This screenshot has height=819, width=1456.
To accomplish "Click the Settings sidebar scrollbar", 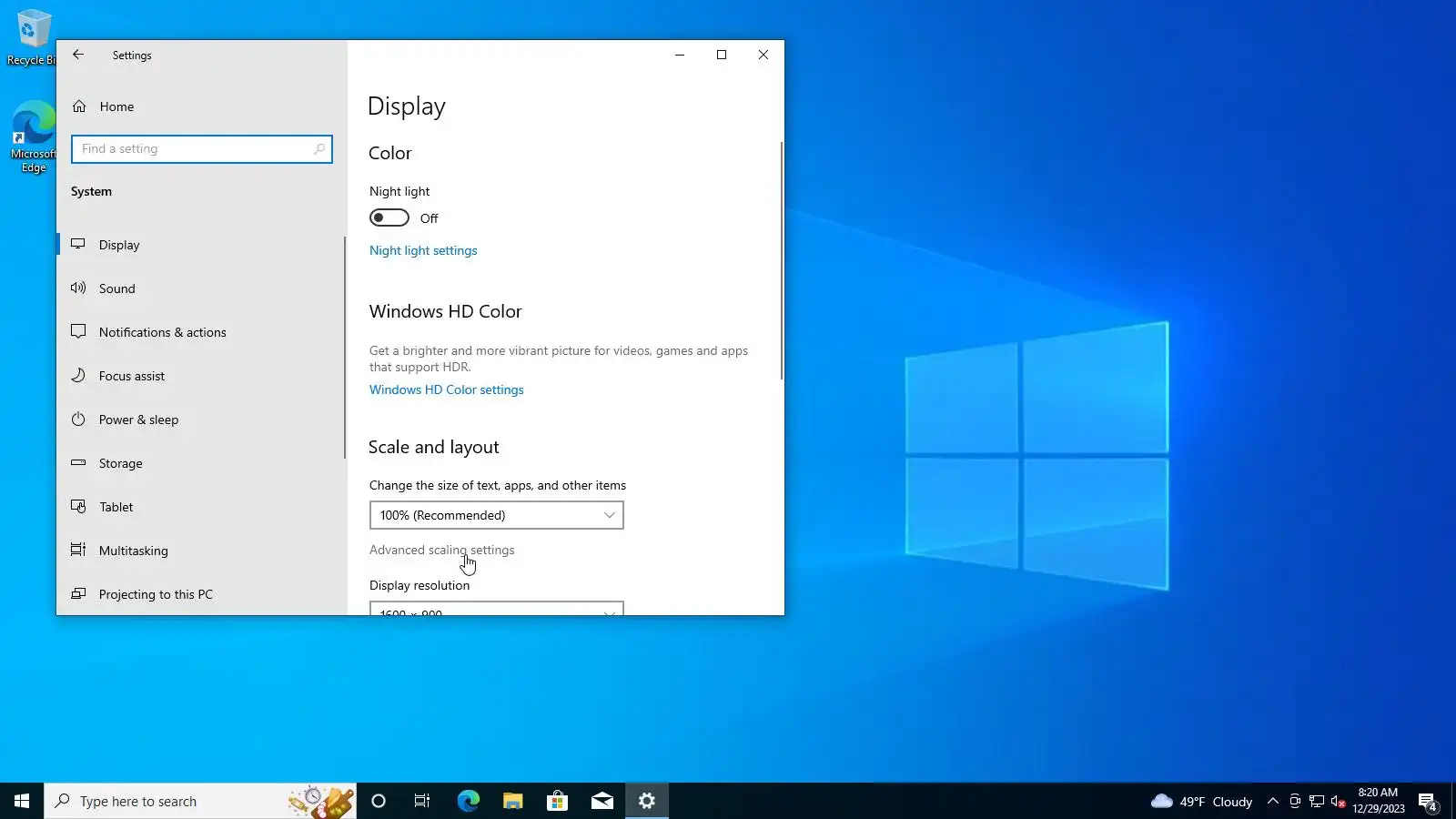I will (x=344, y=348).
